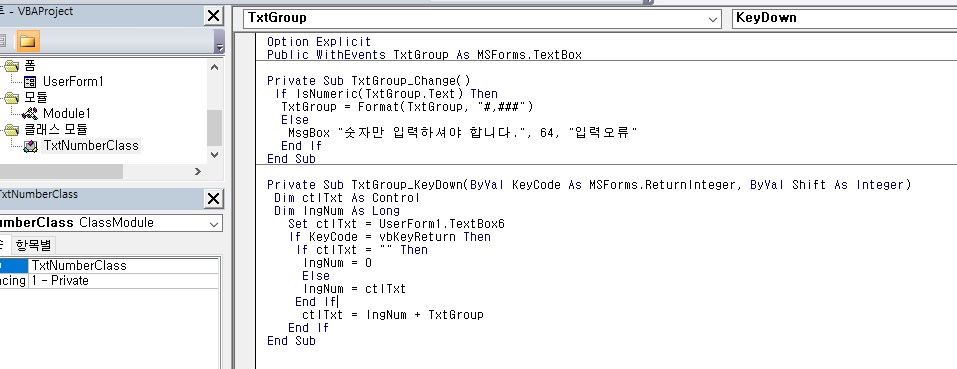
Task: Open the ClassModule object dropdown in properties
Action: pos(214,224)
